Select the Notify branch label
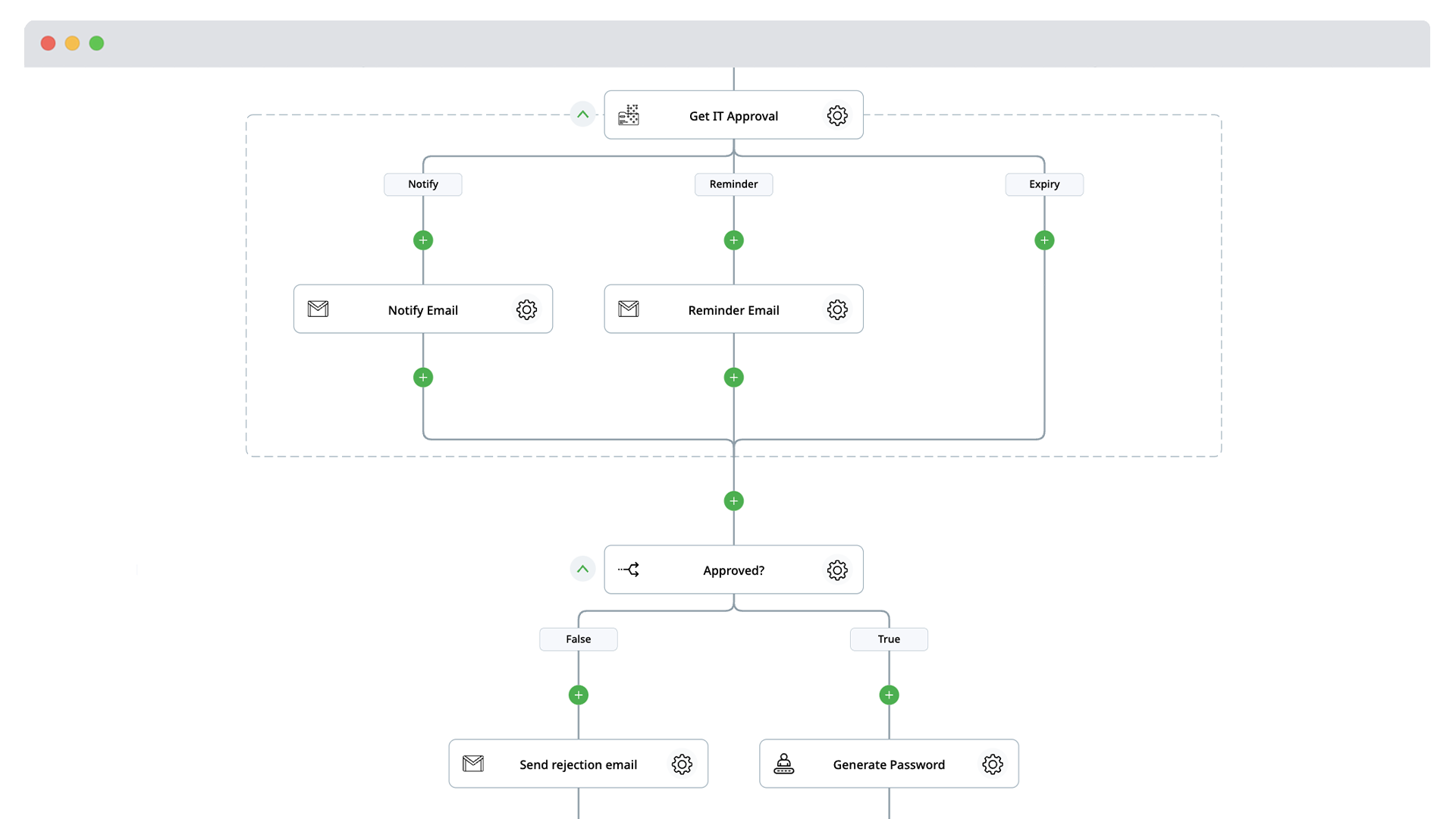Image resolution: width=1456 pixels, height=819 pixels. click(x=423, y=184)
